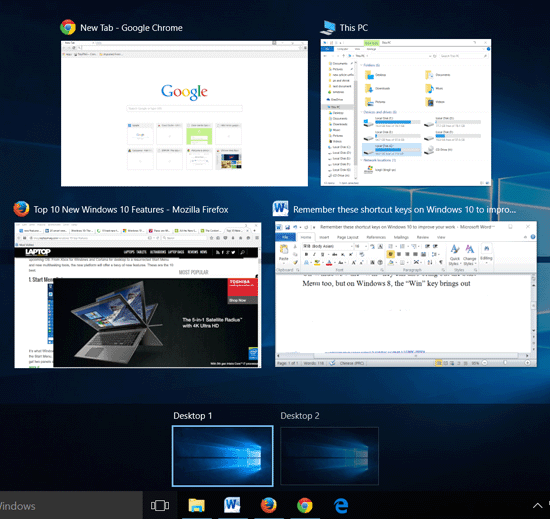Viewport: 550px width, 519px height.
Task: Toggle Bold formatting in Word ribbon
Action: click(x=306, y=254)
